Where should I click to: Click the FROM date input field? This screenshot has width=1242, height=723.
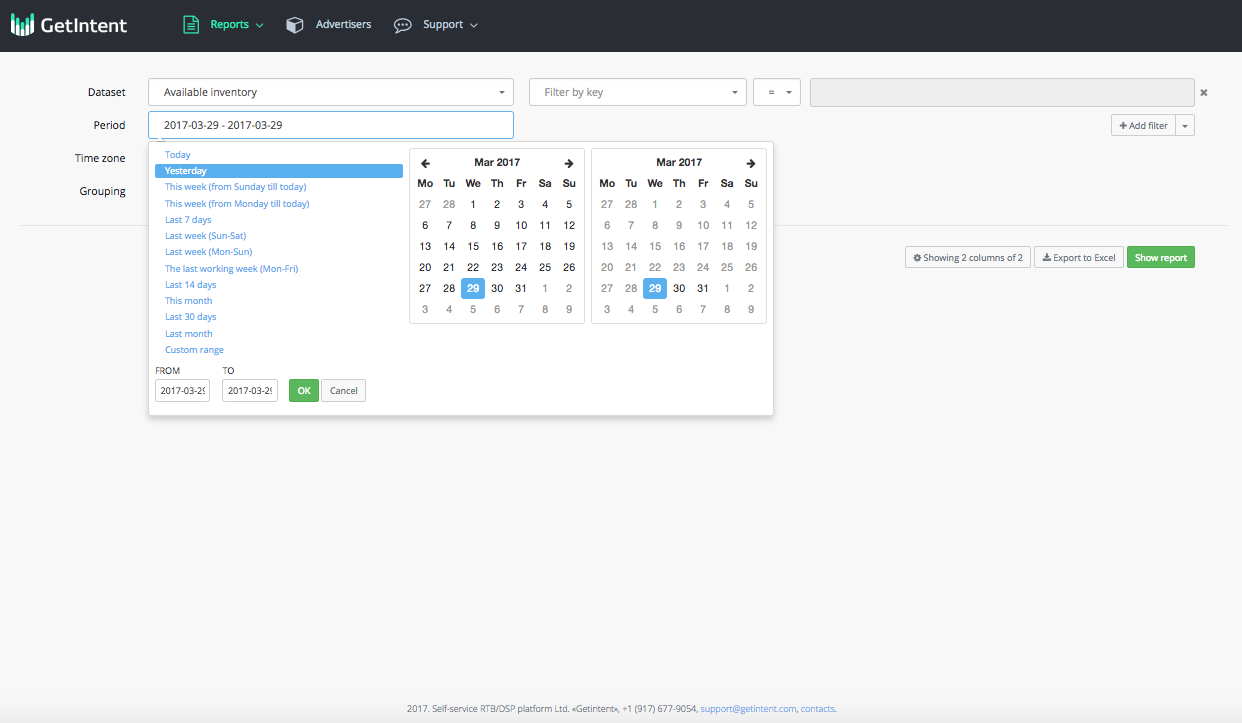[x=182, y=390]
